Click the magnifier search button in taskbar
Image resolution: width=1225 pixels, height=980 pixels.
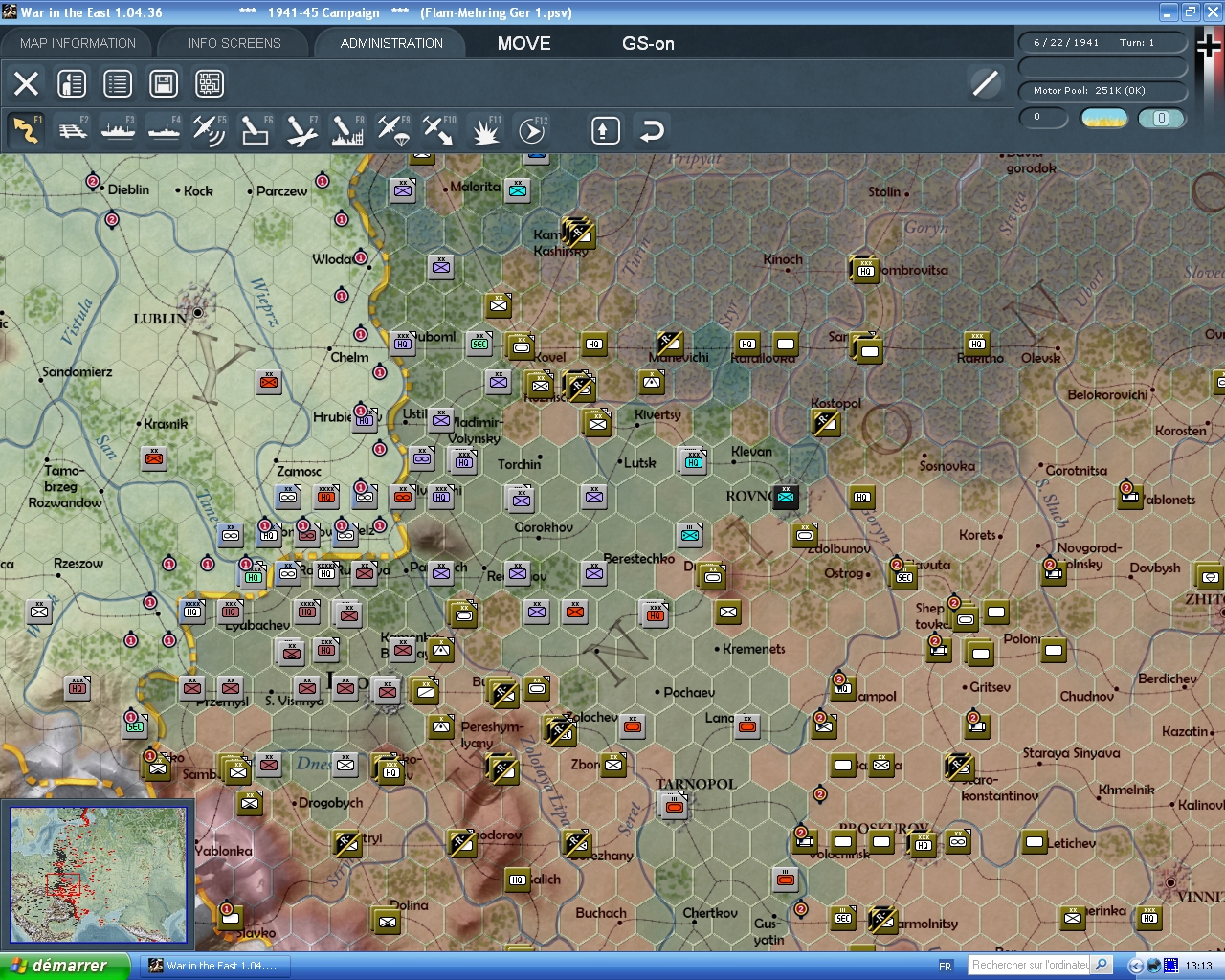point(1102,965)
